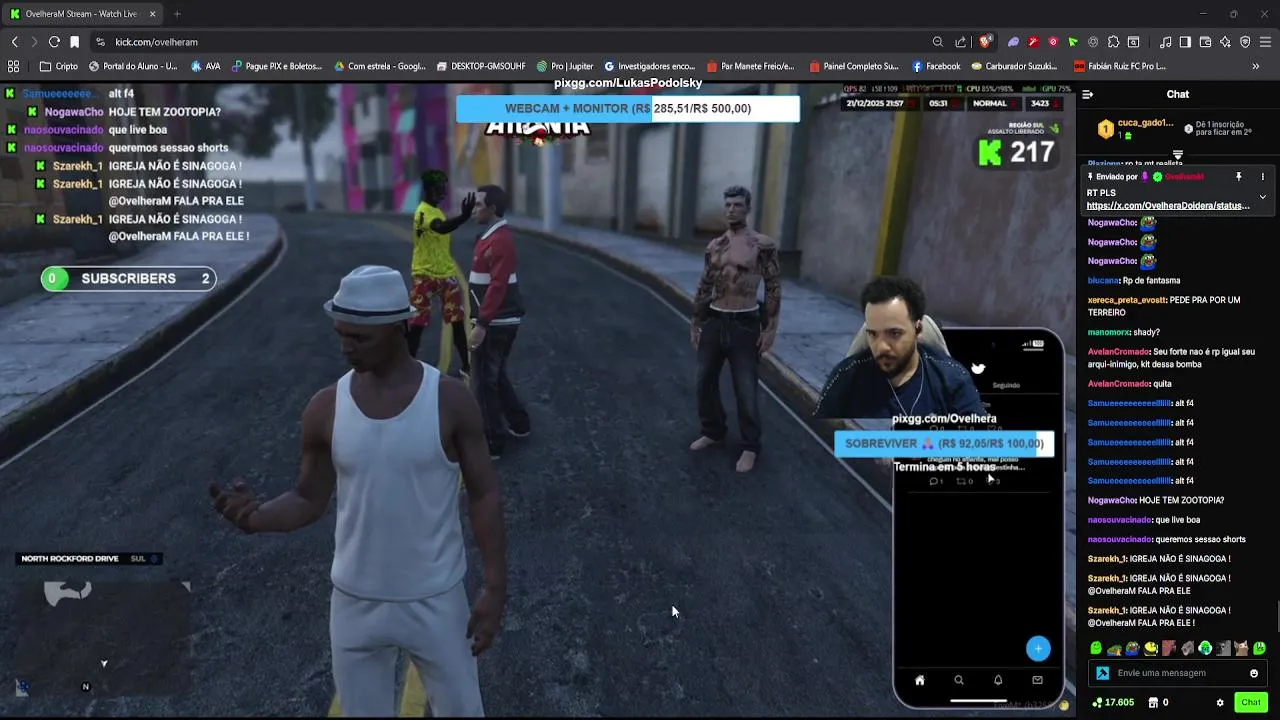Tap the phone's home icon
Screen dimensions: 1280x720
tap(919, 680)
